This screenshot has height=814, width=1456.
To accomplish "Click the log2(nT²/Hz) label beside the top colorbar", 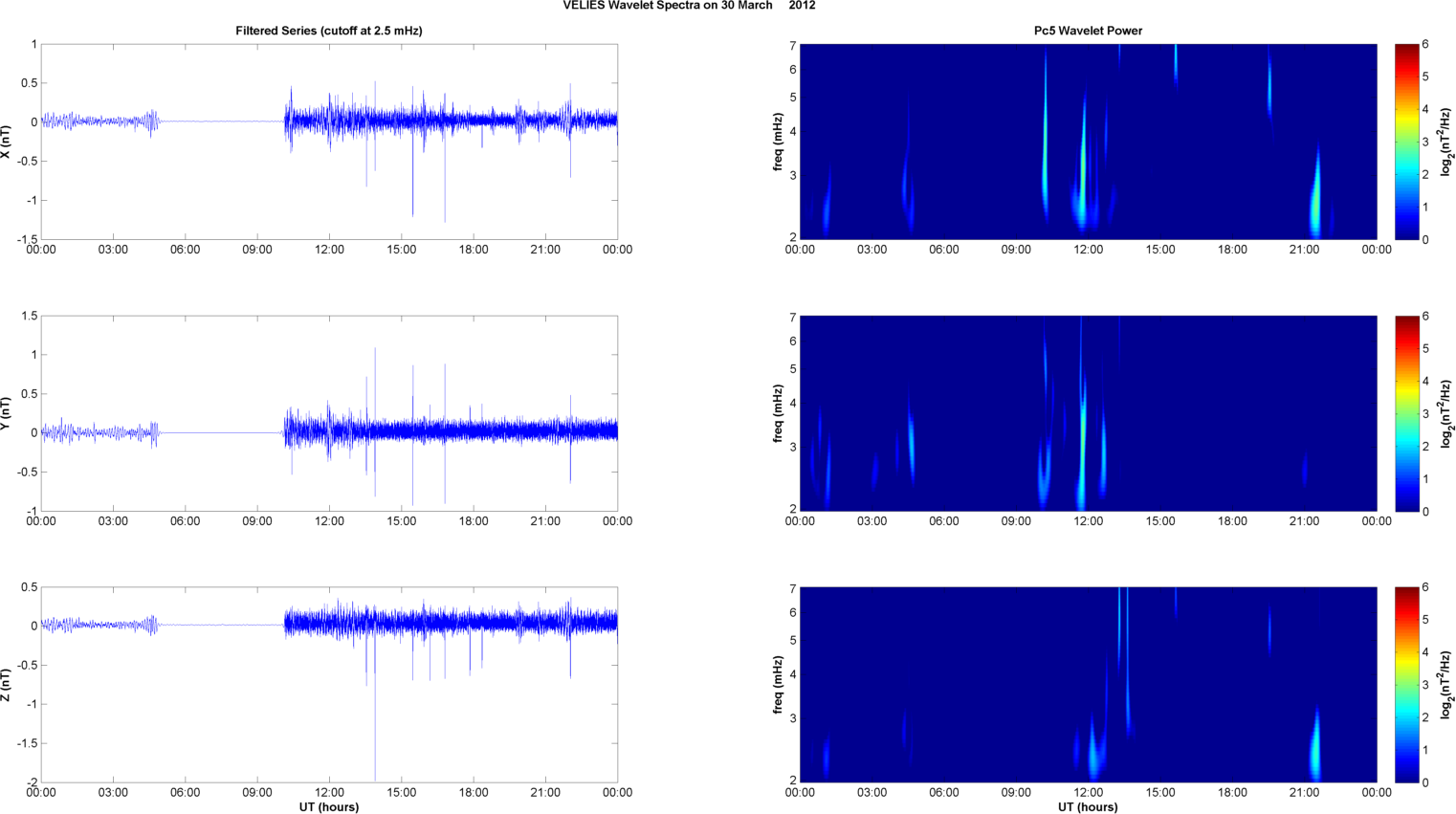I will [x=1446, y=142].
